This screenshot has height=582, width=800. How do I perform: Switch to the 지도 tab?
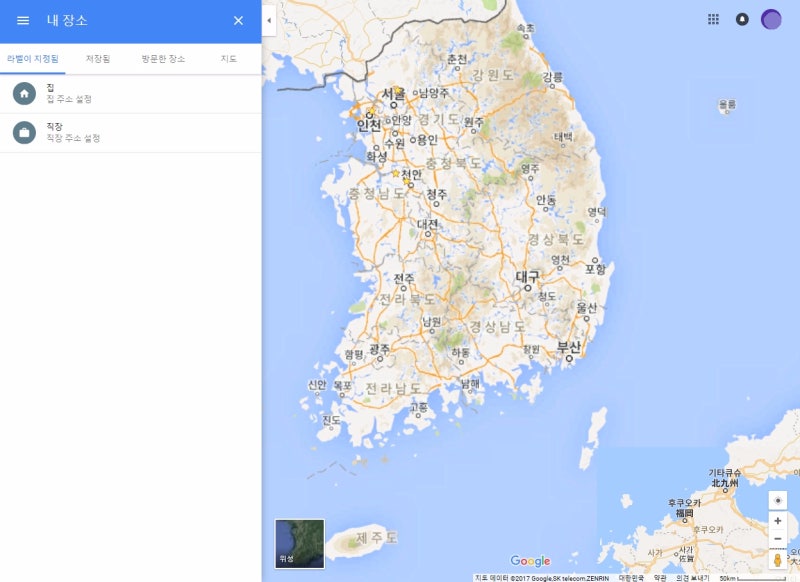point(228,59)
